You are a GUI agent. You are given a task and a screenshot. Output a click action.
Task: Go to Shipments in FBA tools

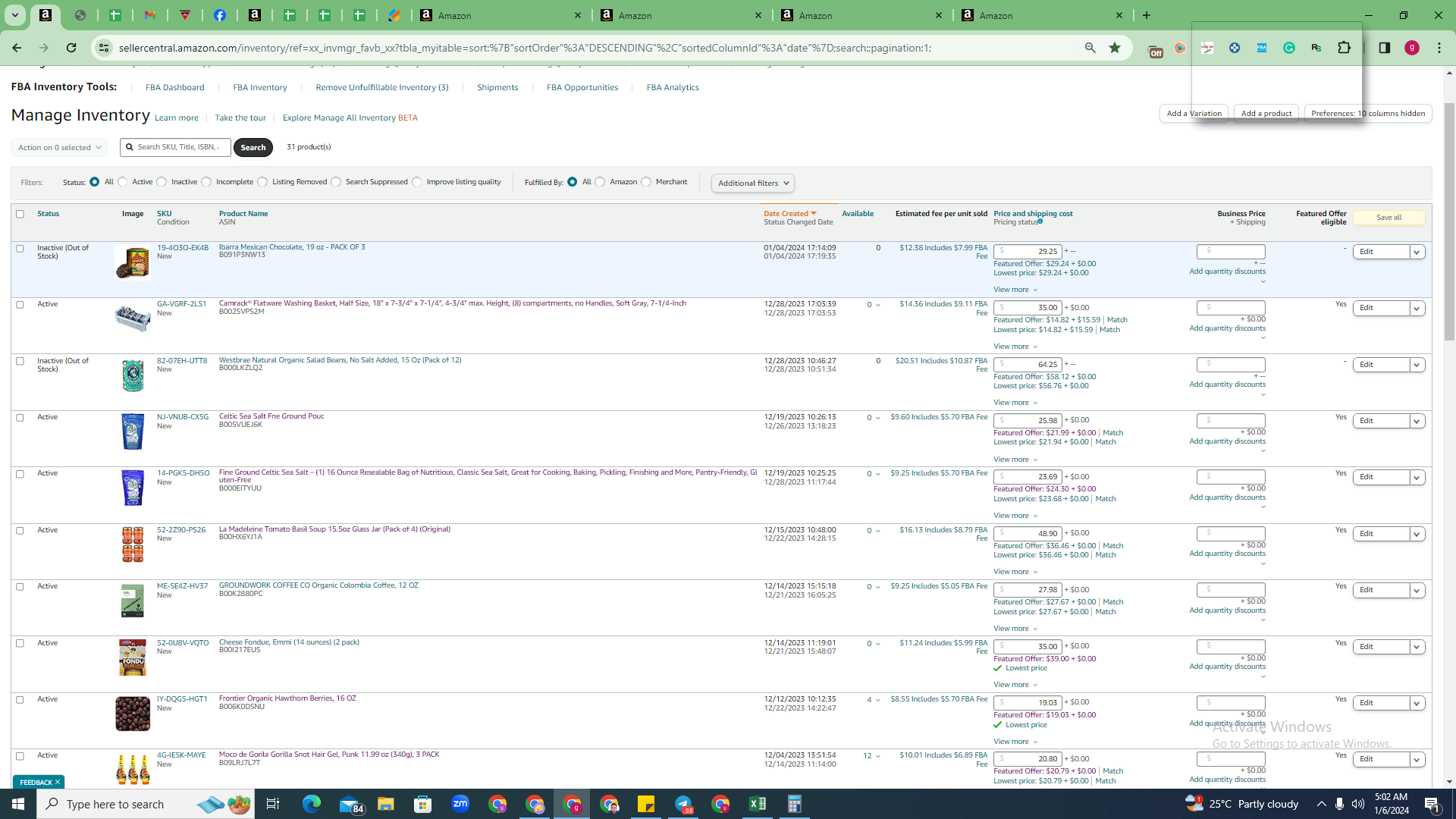[x=497, y=87]
